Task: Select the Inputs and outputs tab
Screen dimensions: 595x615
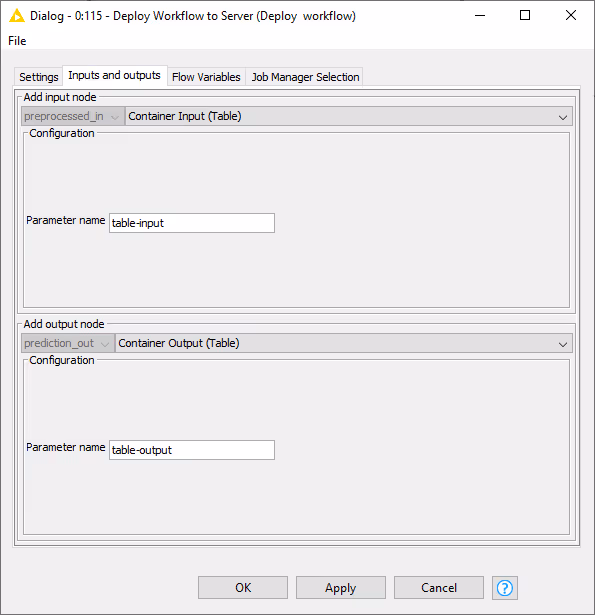Action: point(115,75)
